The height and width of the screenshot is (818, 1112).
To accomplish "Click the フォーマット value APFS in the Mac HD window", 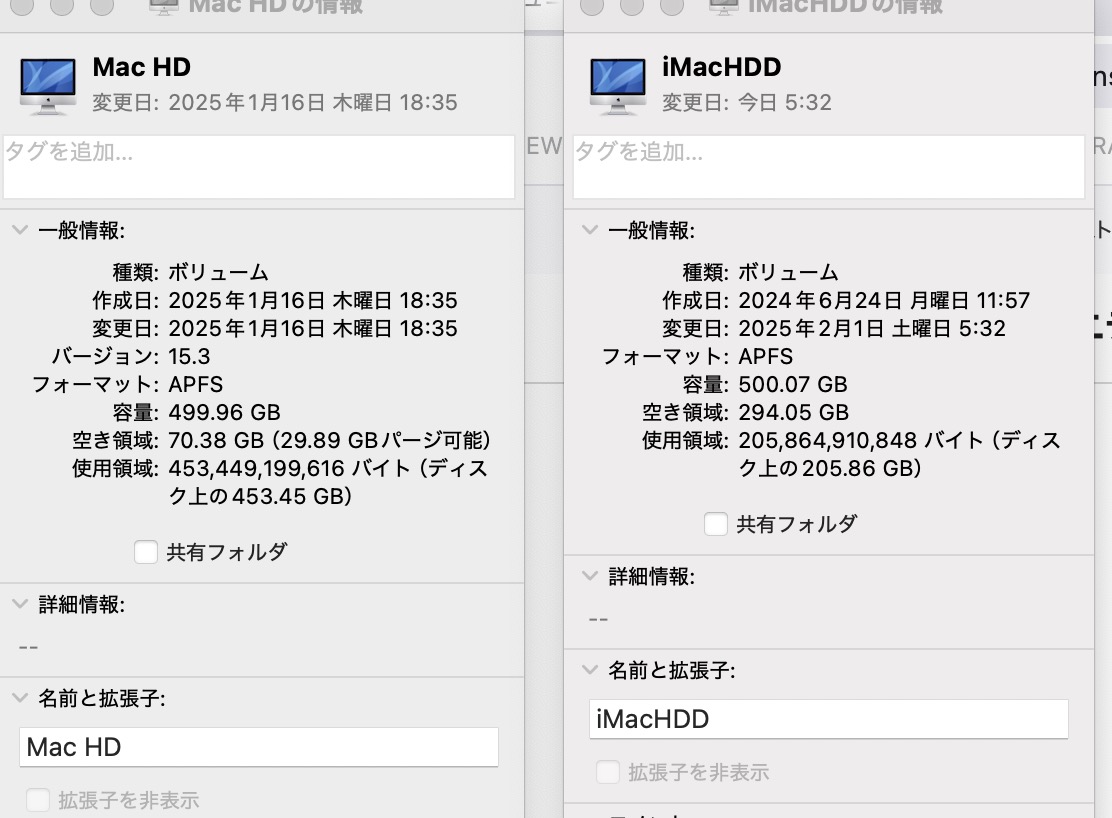I will 196,385.
